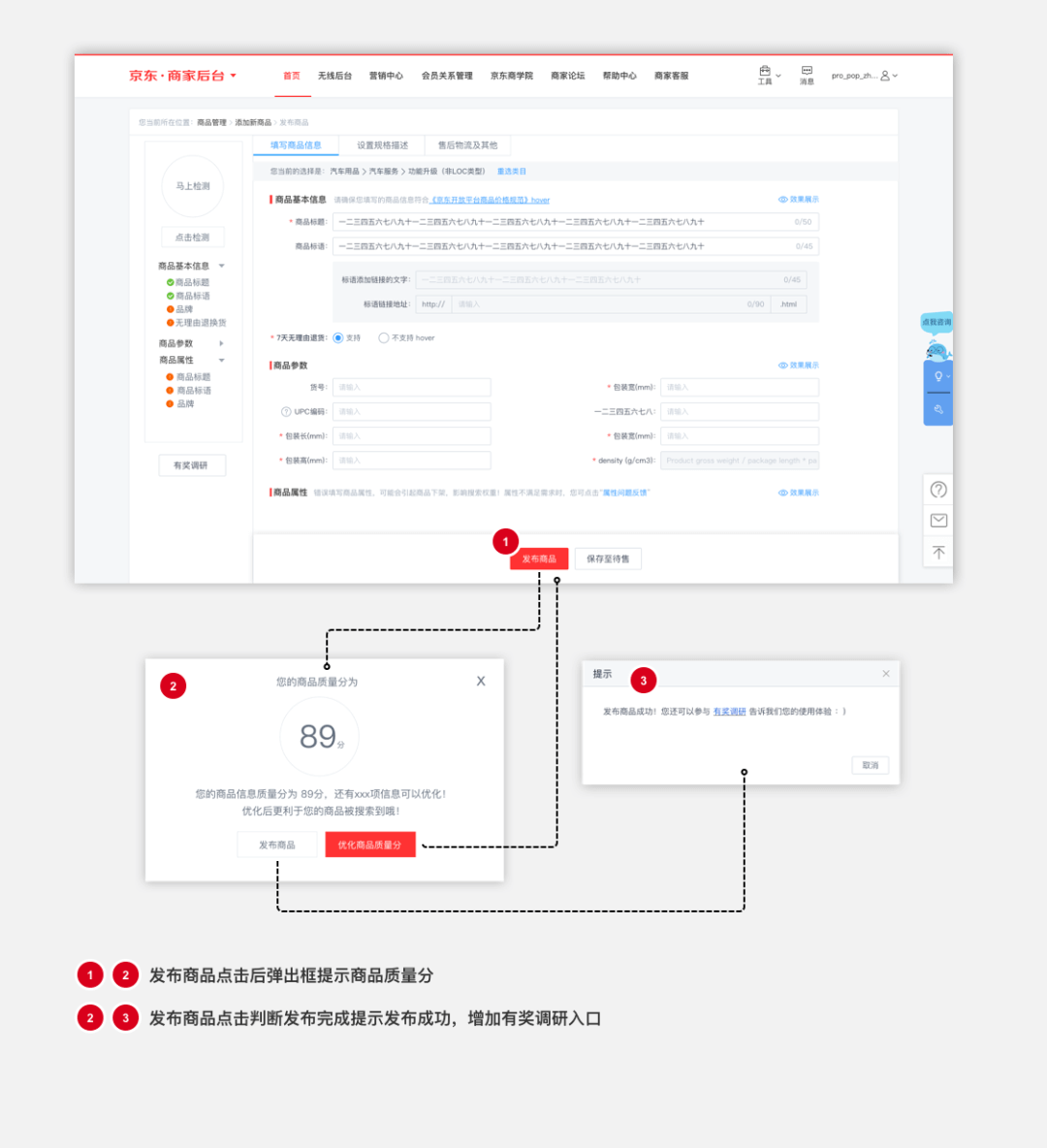Expand the sidebar 商品参数 group

pos(222,343)
